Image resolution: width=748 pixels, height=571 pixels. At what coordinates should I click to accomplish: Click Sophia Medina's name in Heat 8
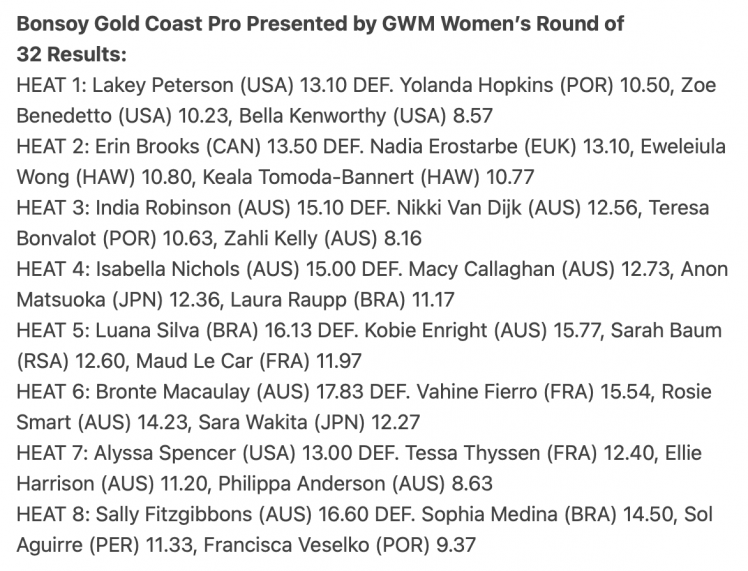[x=489, y=514]
